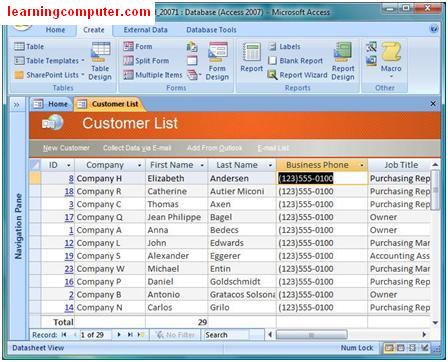Open Report Design view
This screenshot has width=448, height=362.
(343, 61)
